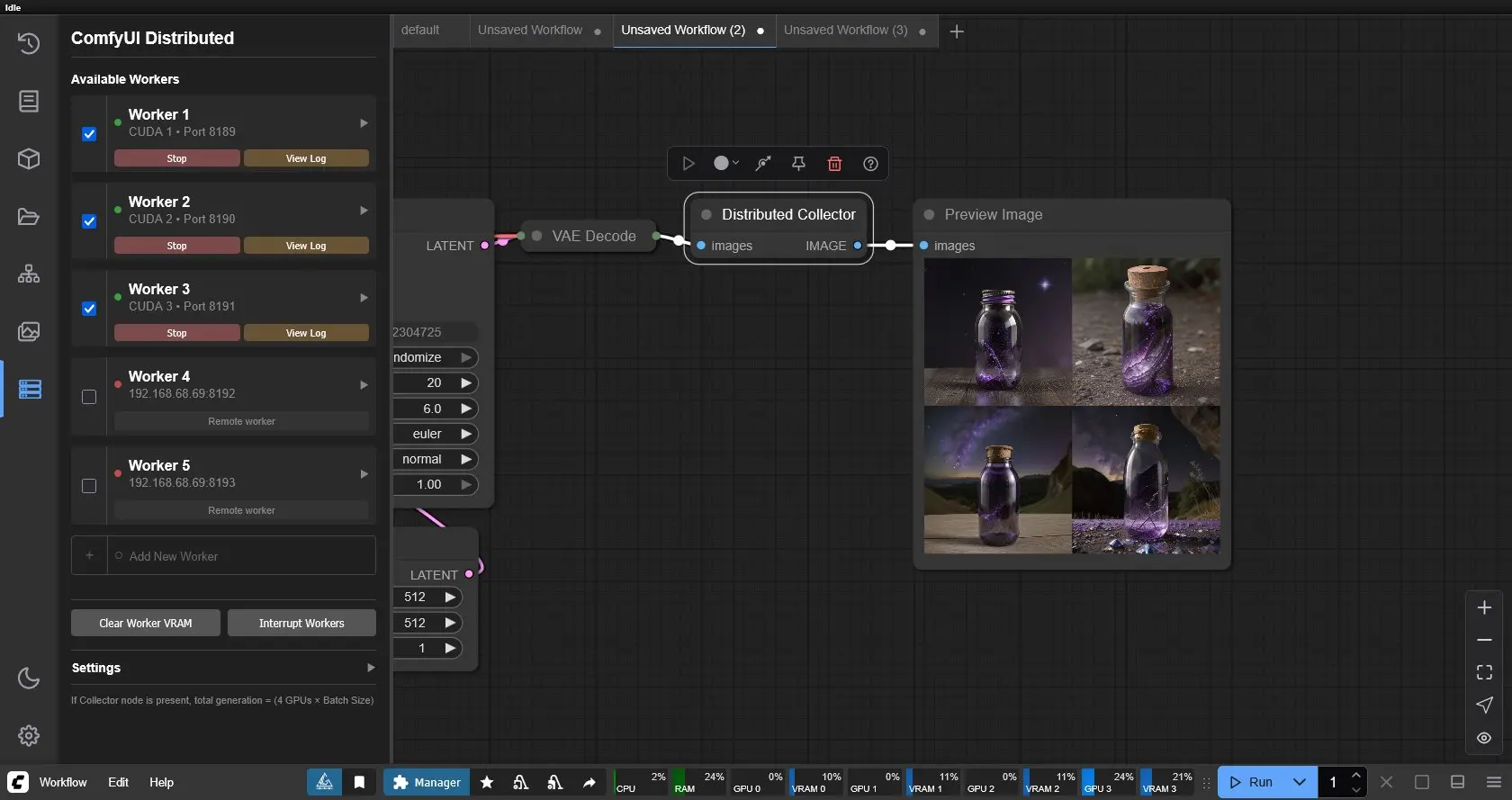
Task: Open the Run button dropdown arrow
Action: 1299,782
